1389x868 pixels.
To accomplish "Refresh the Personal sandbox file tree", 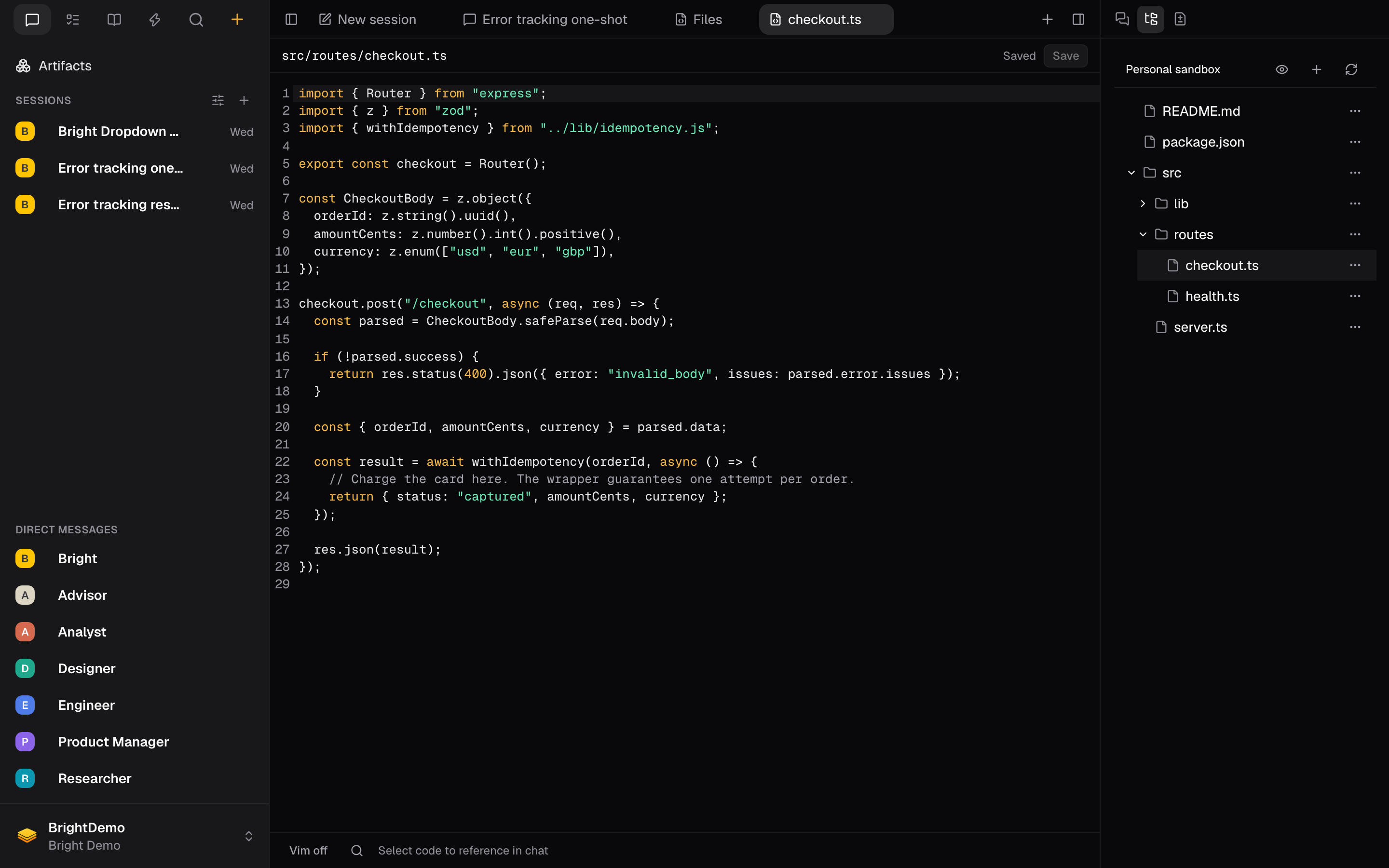I will pyautogui.click(x=1351, y=69).
